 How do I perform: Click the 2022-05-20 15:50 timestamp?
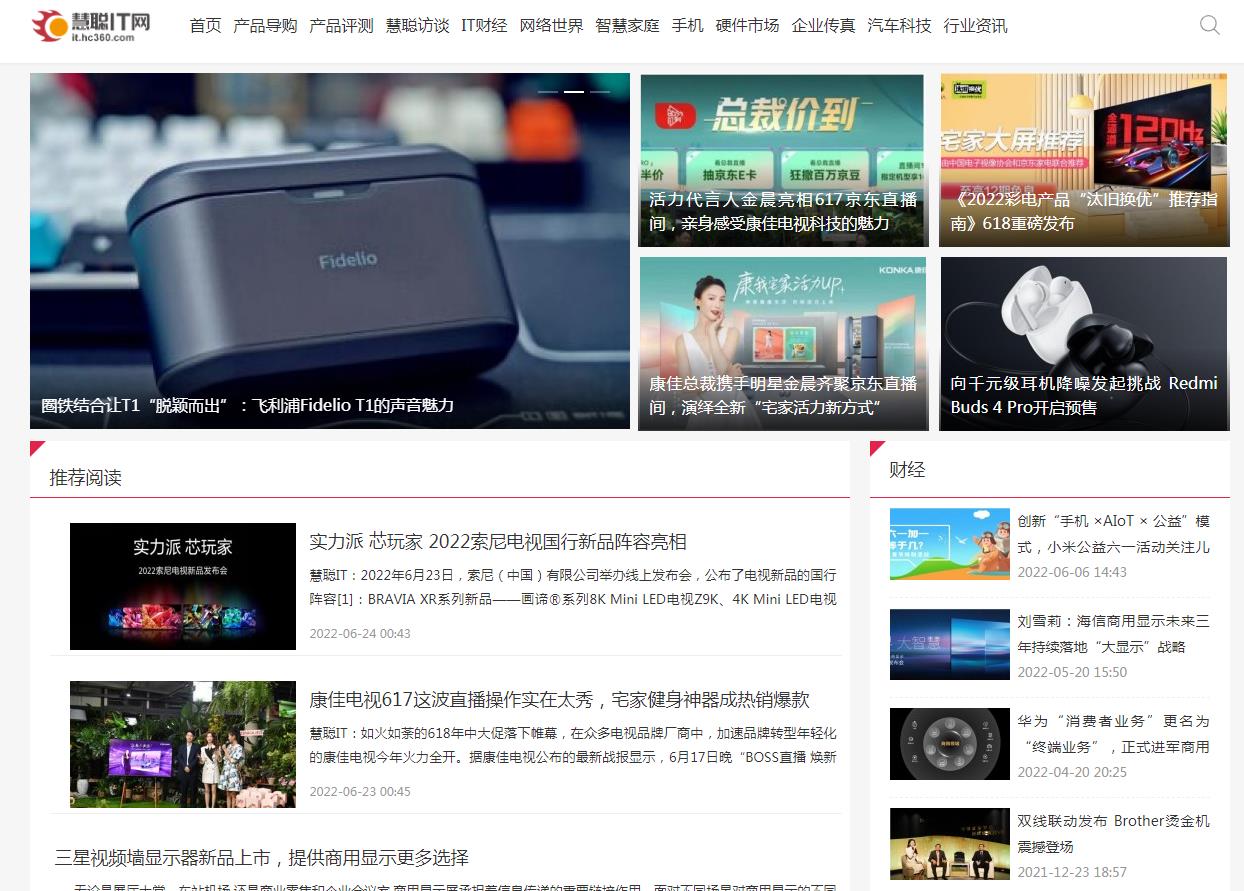click(x=1072, y=672)
